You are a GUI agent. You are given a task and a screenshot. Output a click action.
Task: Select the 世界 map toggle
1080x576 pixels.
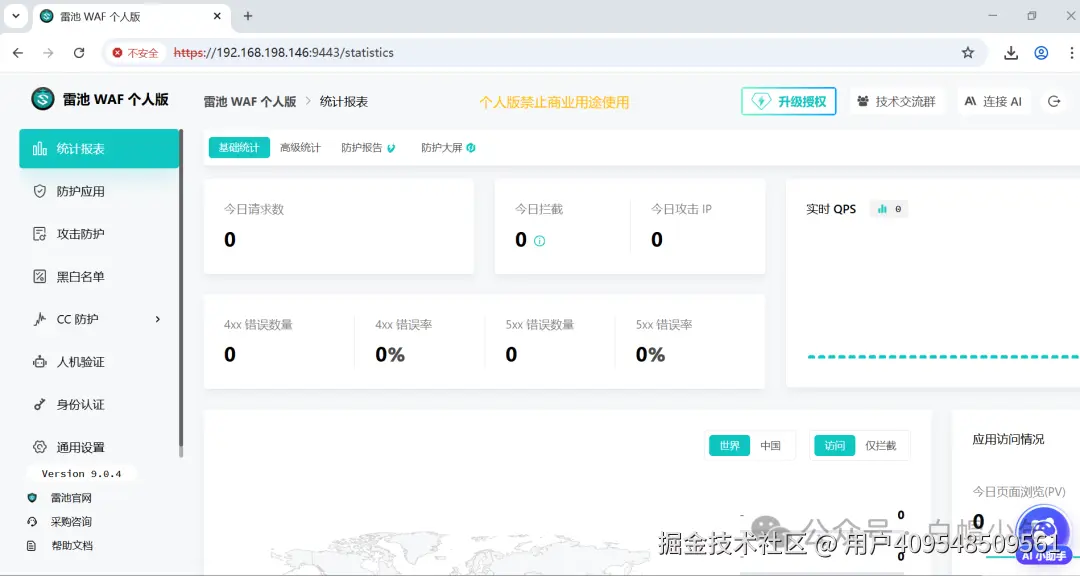point(729,445)
